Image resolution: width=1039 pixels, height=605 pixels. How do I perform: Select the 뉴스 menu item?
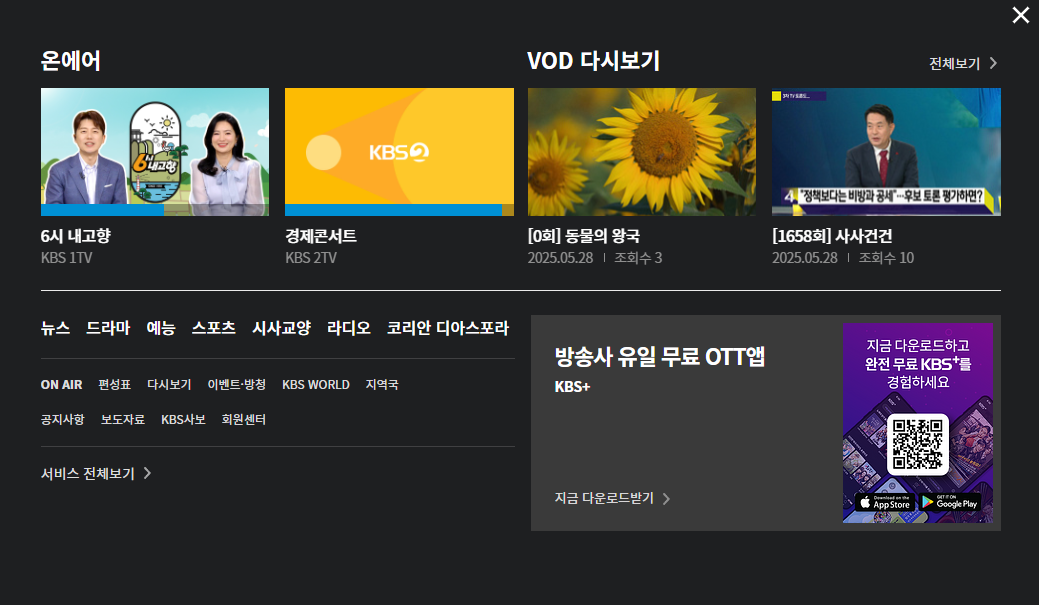pyautogui.click(x=55, y=328)
